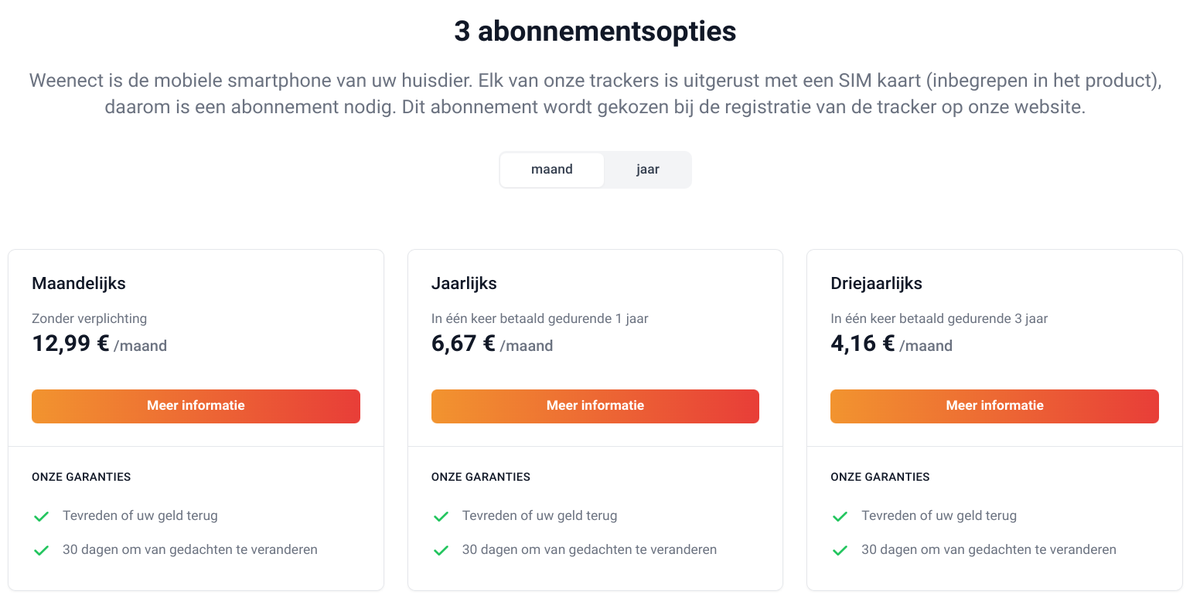The height and width of the screenshot is (600, 1200).
Task: Click second green checkmark in Driejaarlijks card
Action: (840, 550)
